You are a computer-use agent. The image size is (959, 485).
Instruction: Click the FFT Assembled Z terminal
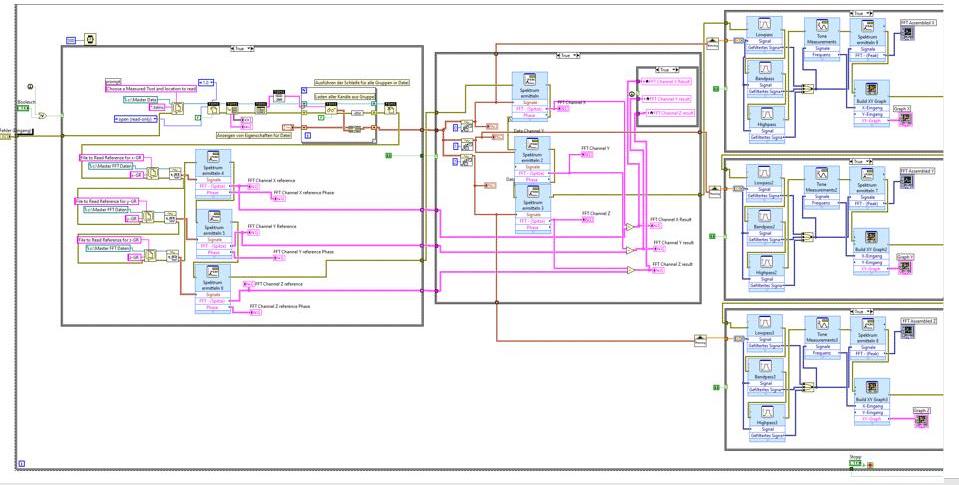click(907, 332)
